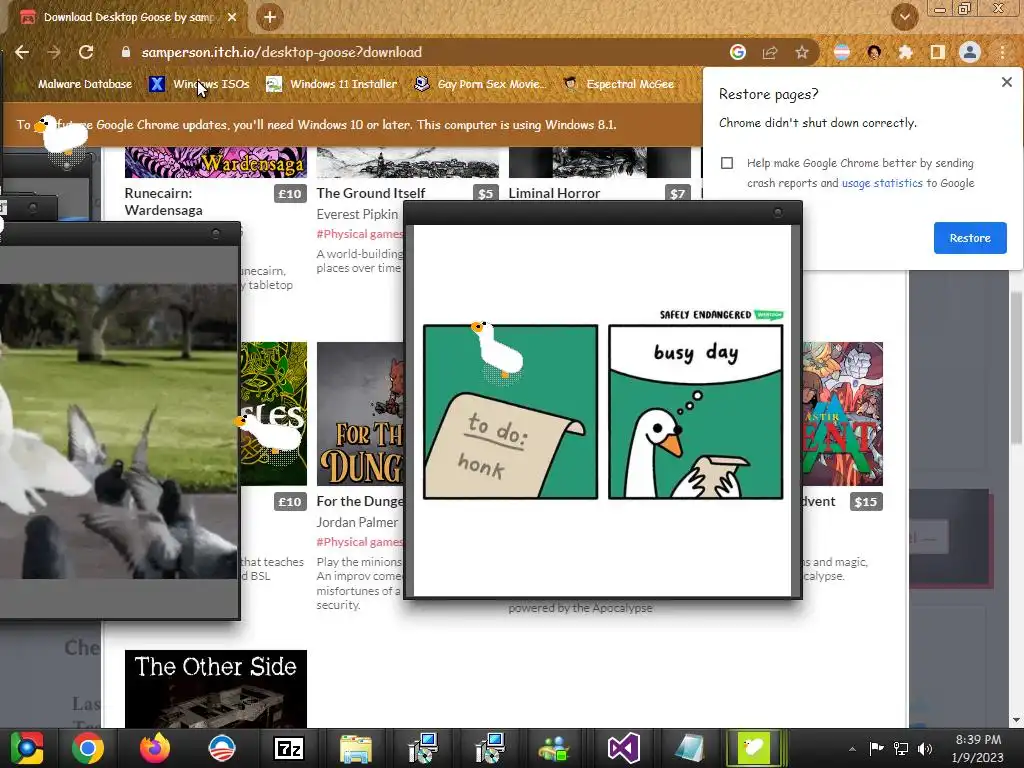Image resolution: width=1024 pixels, height=768 pixels.
Task: Click the scrollbar down arrow
Action: [1016, 720]
